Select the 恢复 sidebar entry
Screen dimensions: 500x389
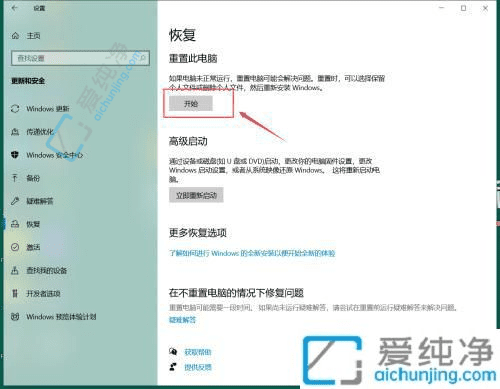[x=33, y=224]
